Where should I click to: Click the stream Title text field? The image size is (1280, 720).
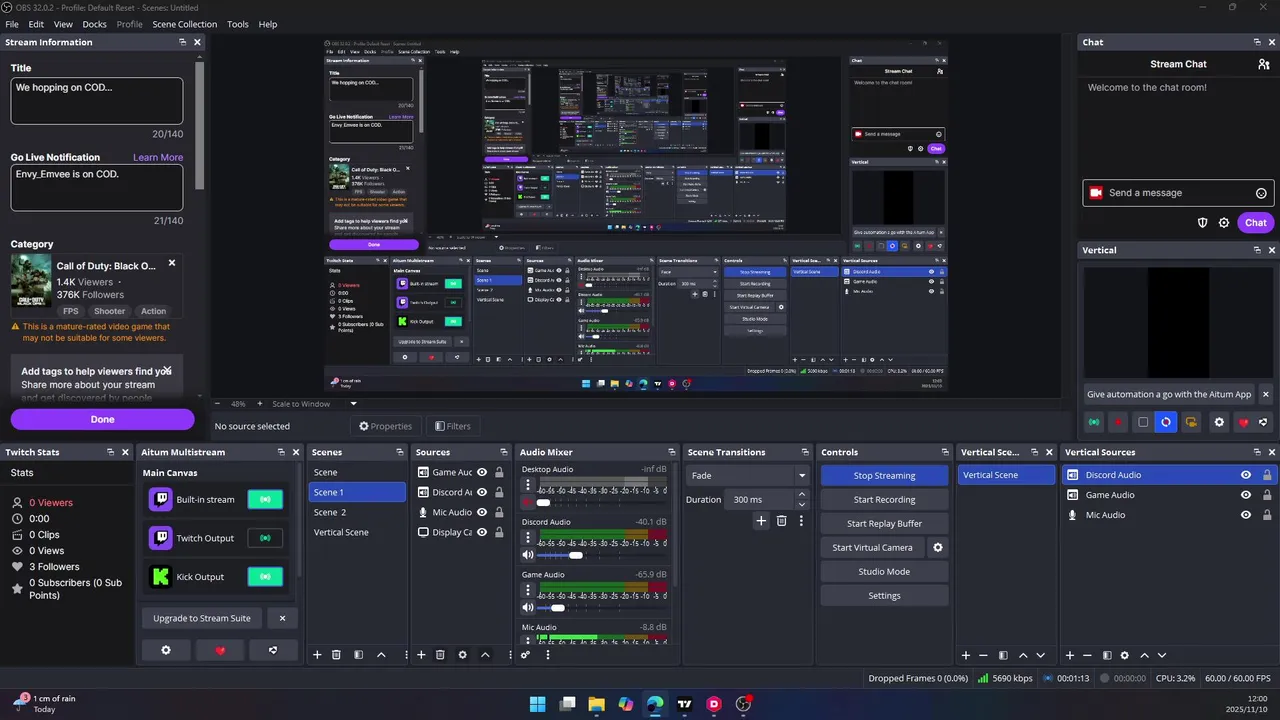[97, 101]
